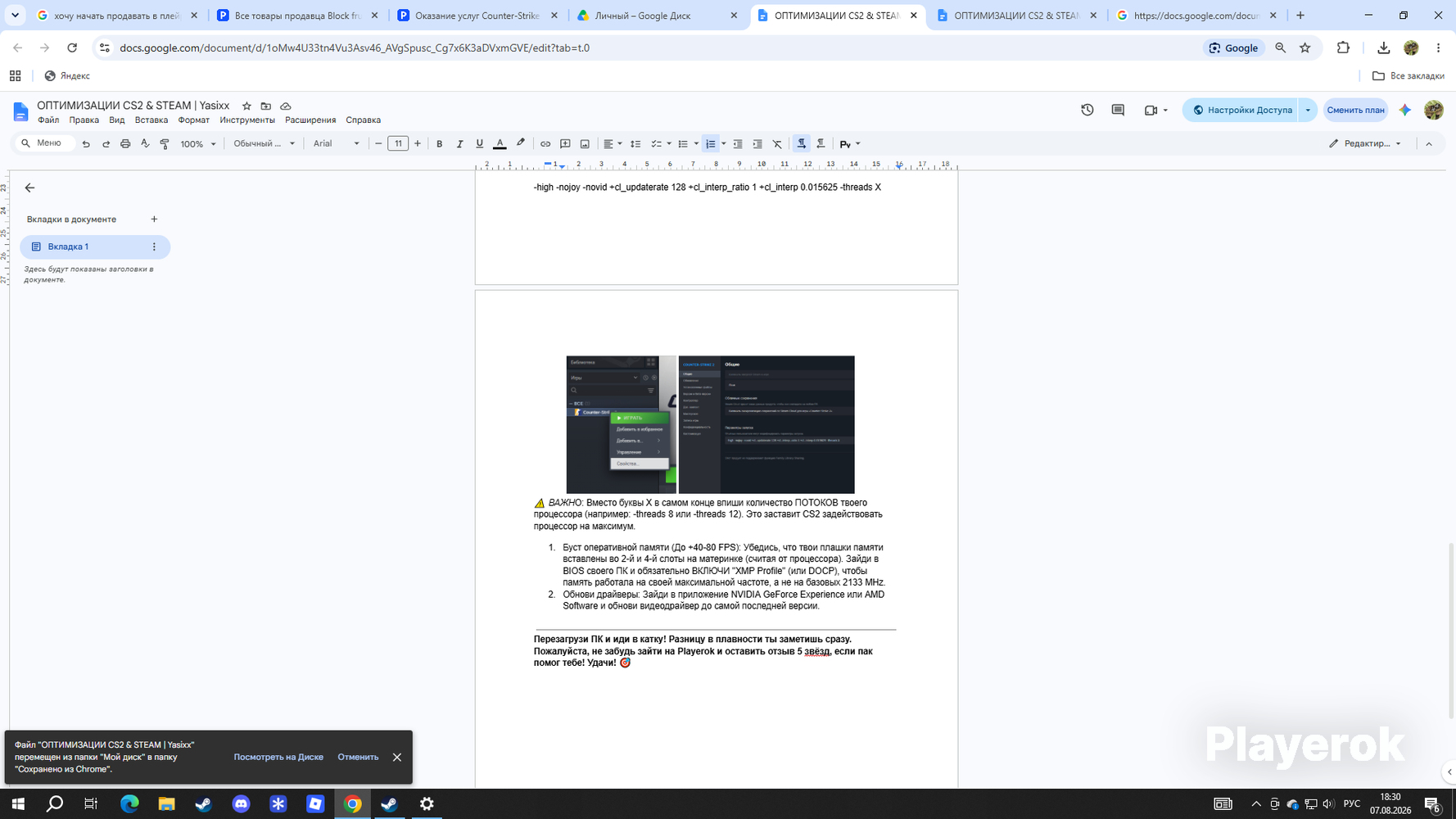Collapse the document tabs sidebar arrow
Image resolution: width=1456 pixels, height=819 pixels.
[29, 188]
